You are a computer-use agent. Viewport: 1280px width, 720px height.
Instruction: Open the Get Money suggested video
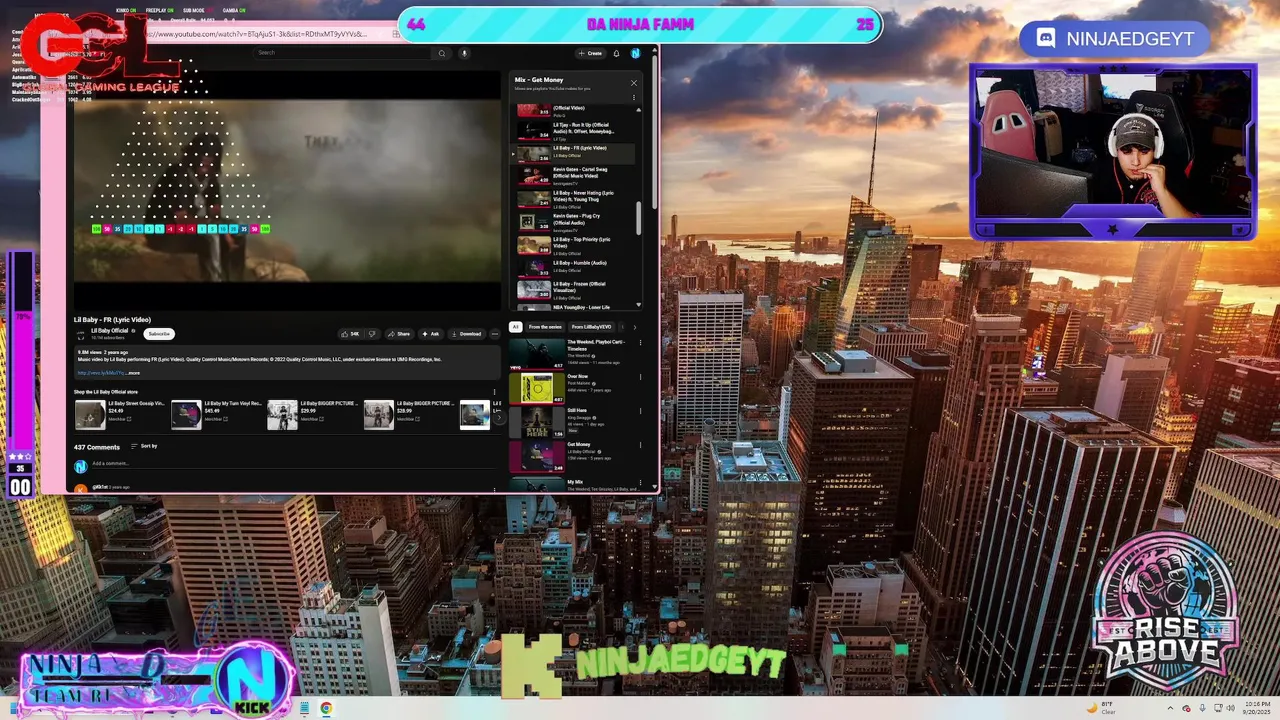572,456
